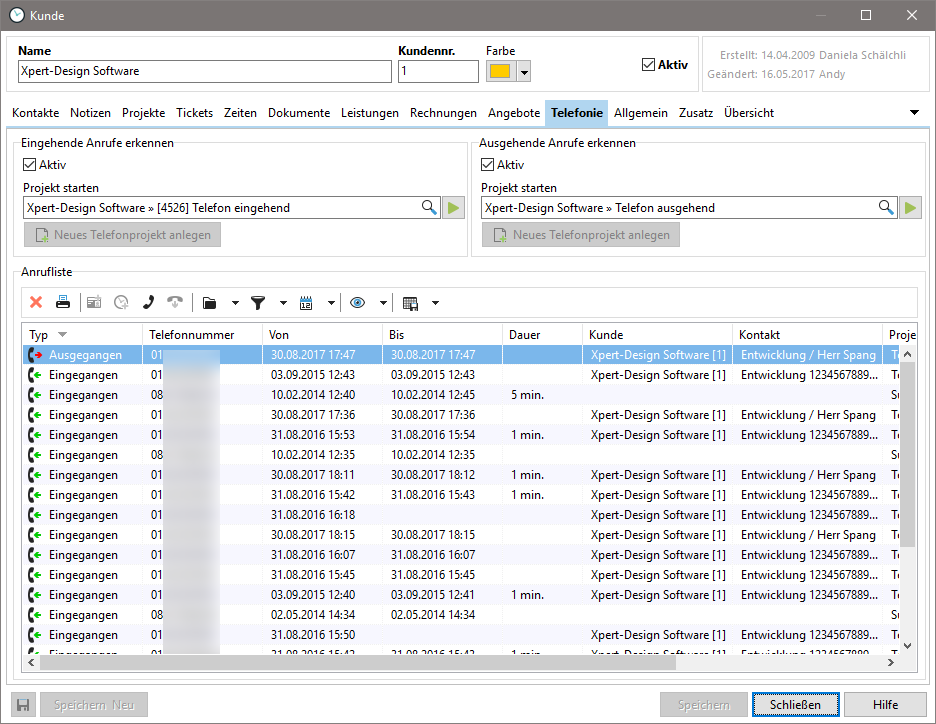Click the funnel filter icon
936x724 pixels.
(x=258, y=302)
